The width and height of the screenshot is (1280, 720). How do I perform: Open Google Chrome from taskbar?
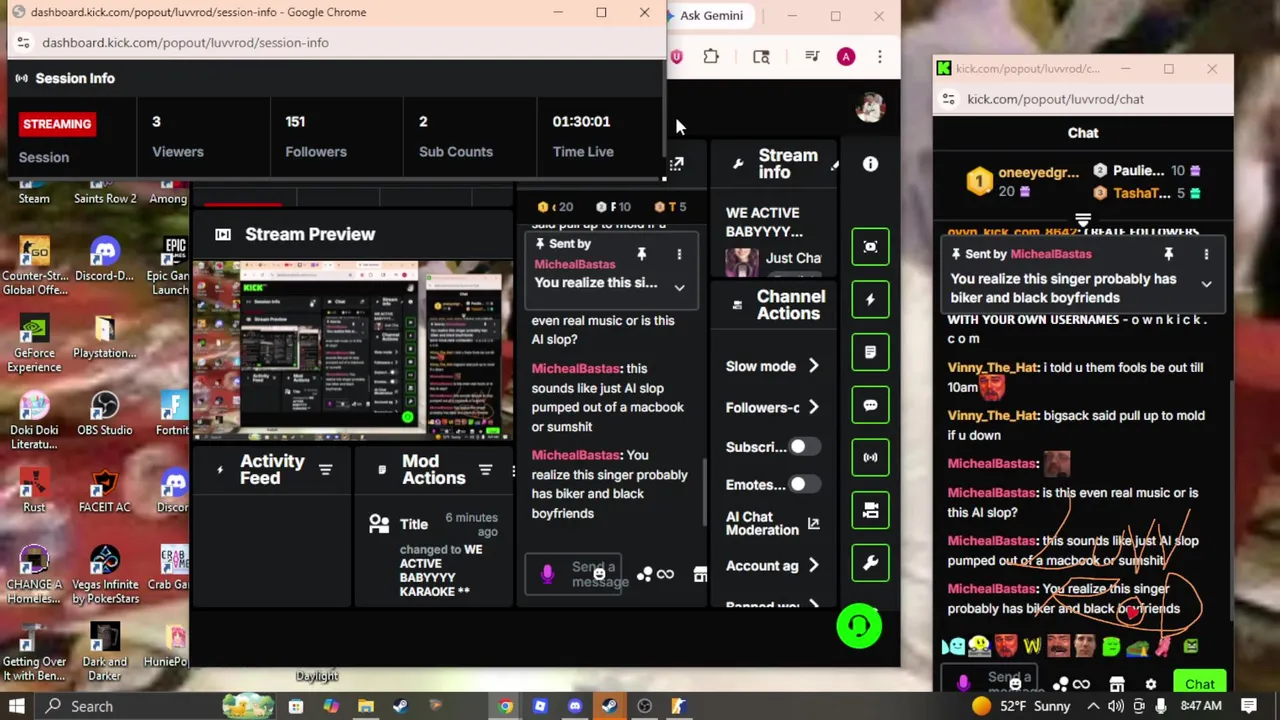505,706
